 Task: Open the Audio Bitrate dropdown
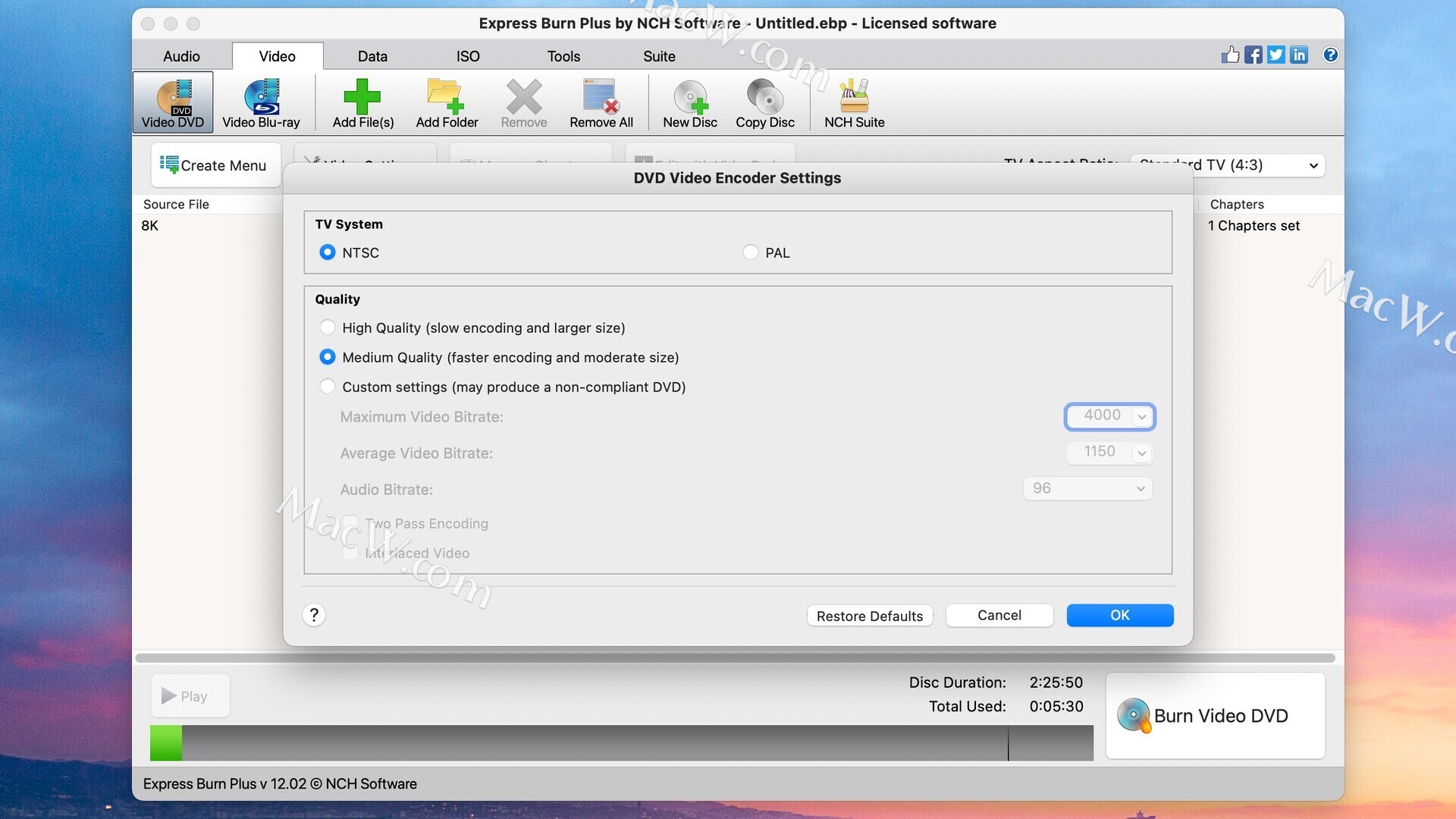(x=1140, y=489)
